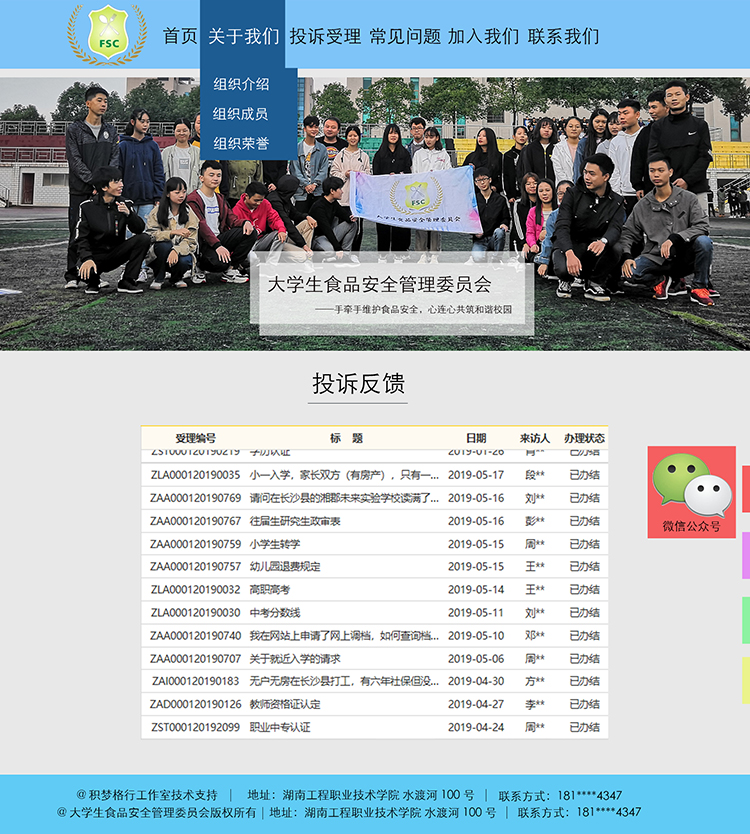The image size is (750, 834).
Task: Click the date 2019-05-14
Action: pos(476,590)
